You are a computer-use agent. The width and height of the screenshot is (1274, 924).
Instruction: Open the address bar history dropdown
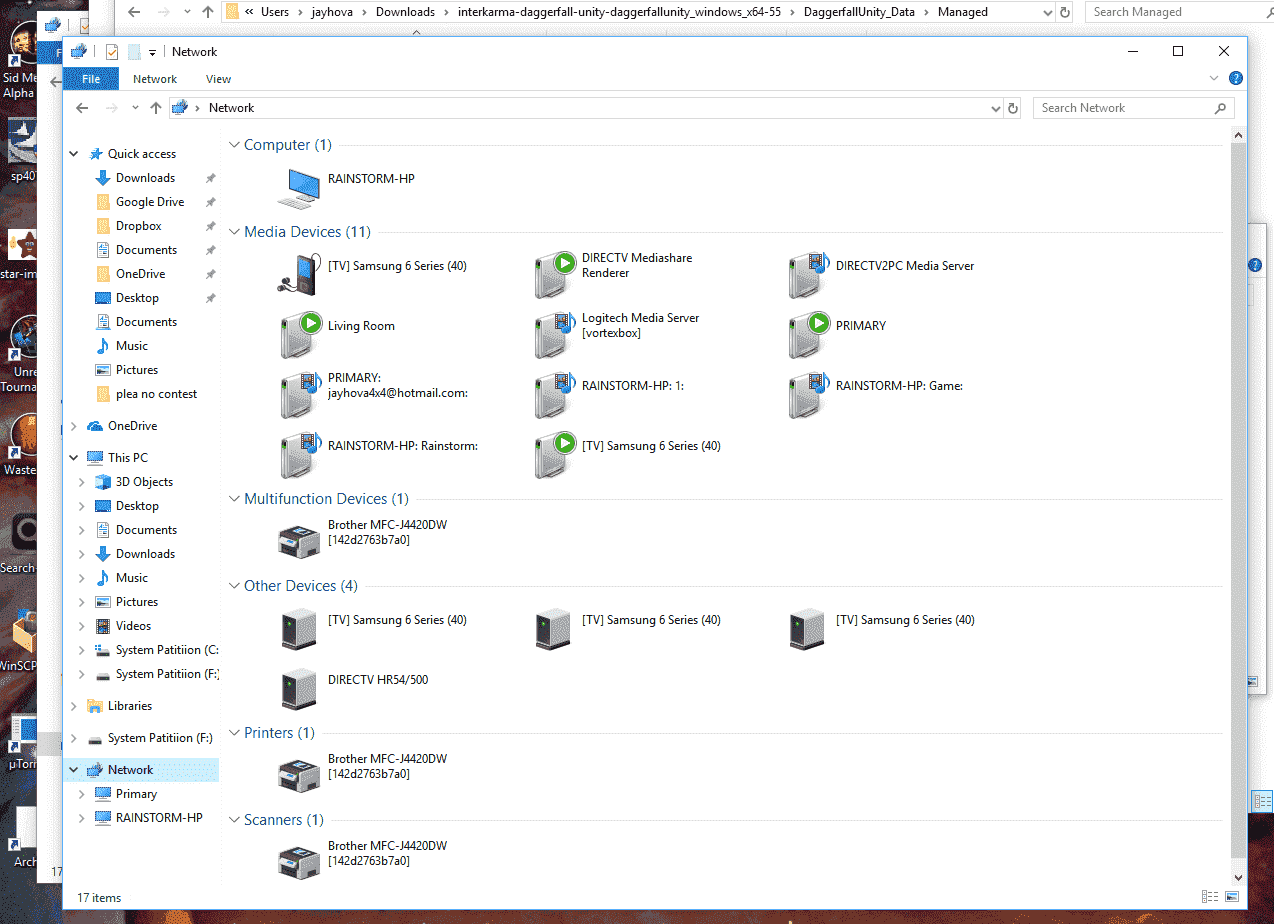coord(995,108)
